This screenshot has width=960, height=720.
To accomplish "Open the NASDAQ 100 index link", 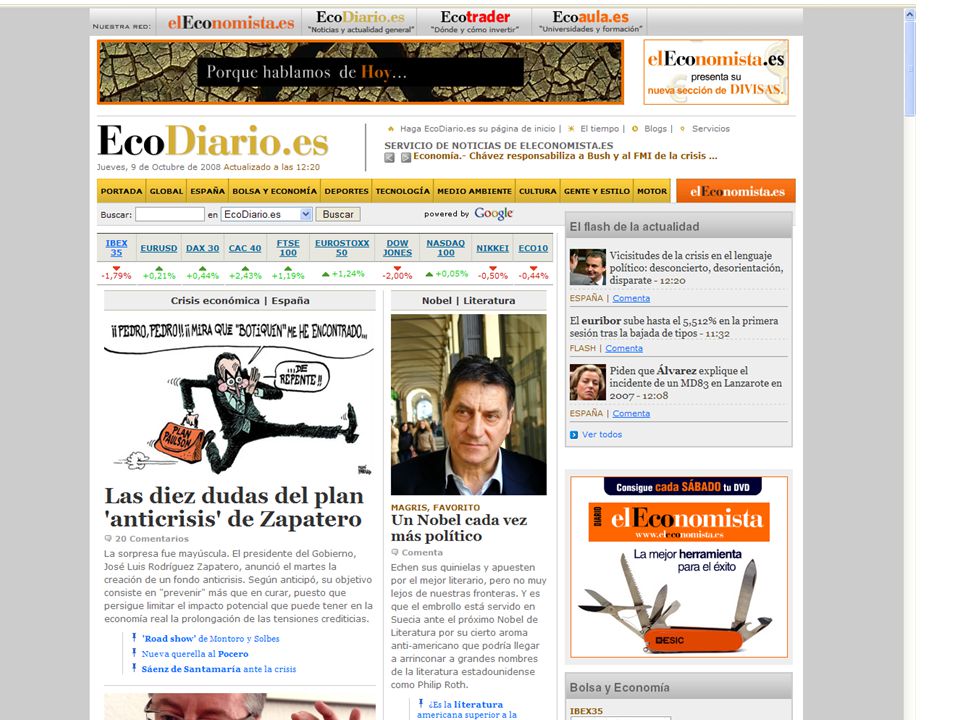I will pos(446,248).
